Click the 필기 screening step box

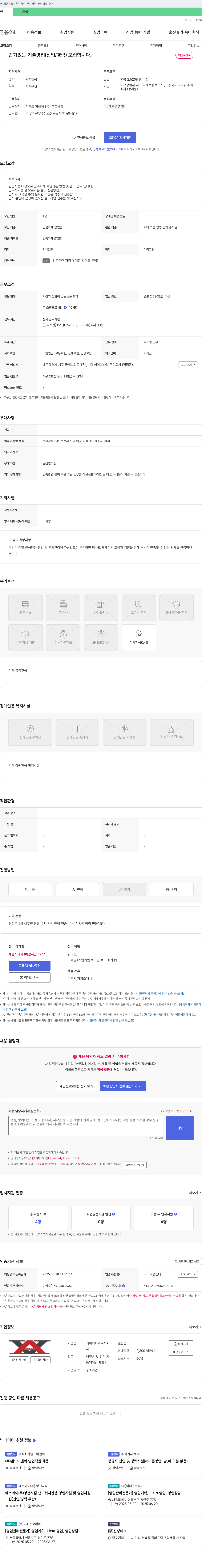(x=125, y=889)
